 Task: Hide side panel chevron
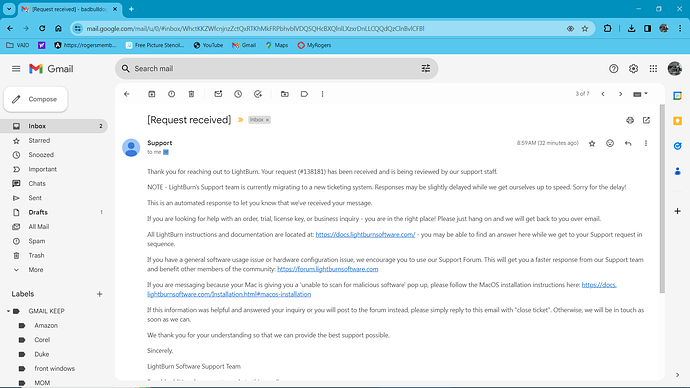677,375
